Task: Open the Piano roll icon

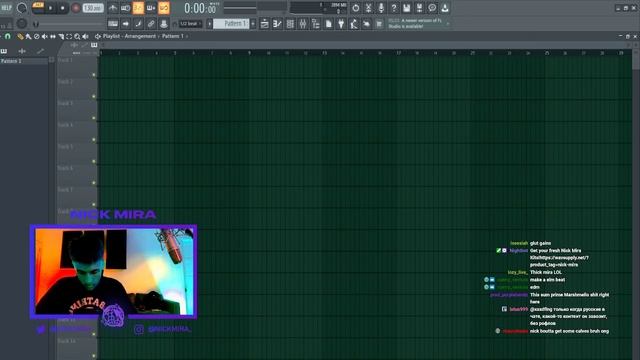Action: pyautogui.click(x=277, y=24)
